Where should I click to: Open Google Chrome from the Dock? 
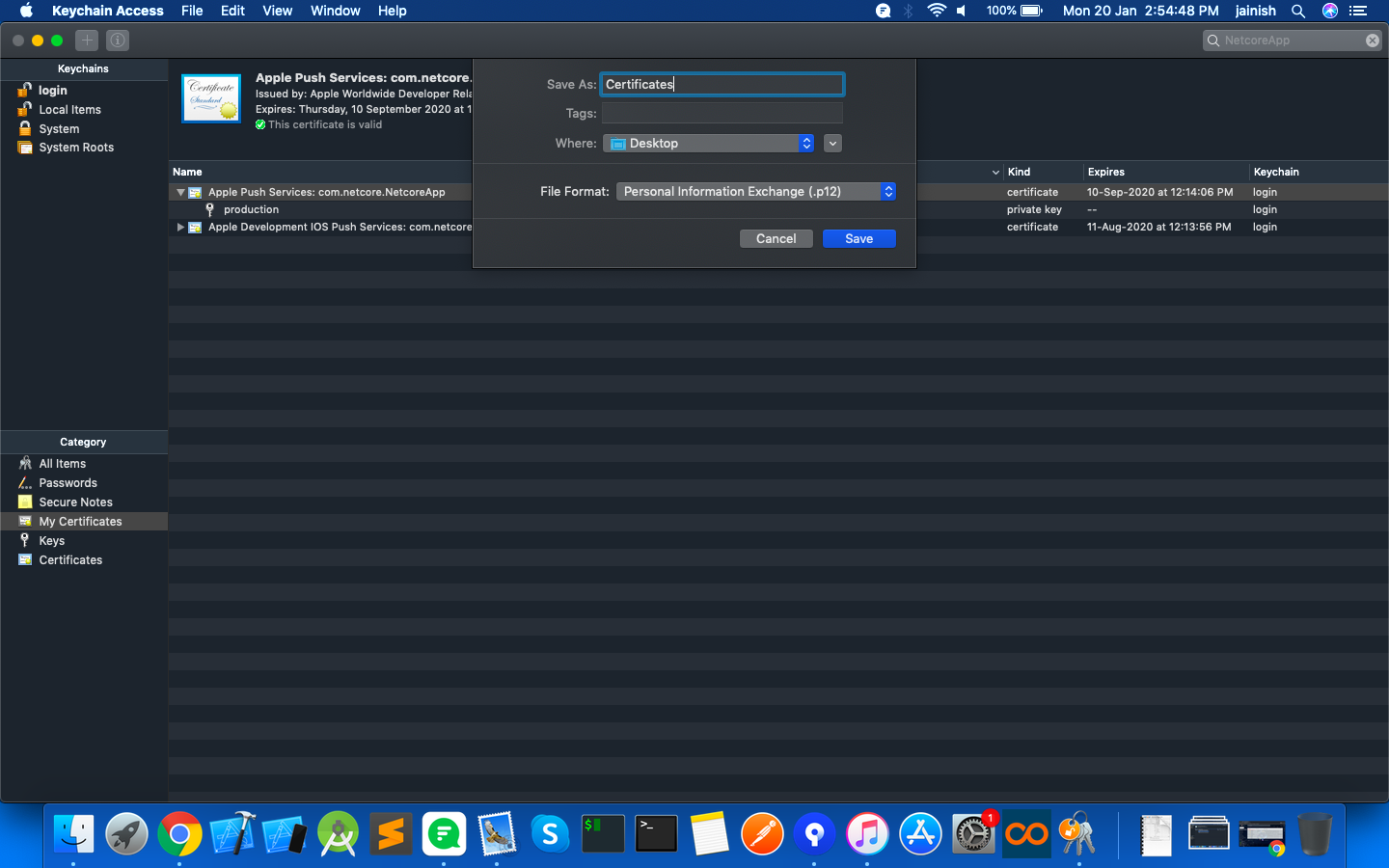[179, 833]
